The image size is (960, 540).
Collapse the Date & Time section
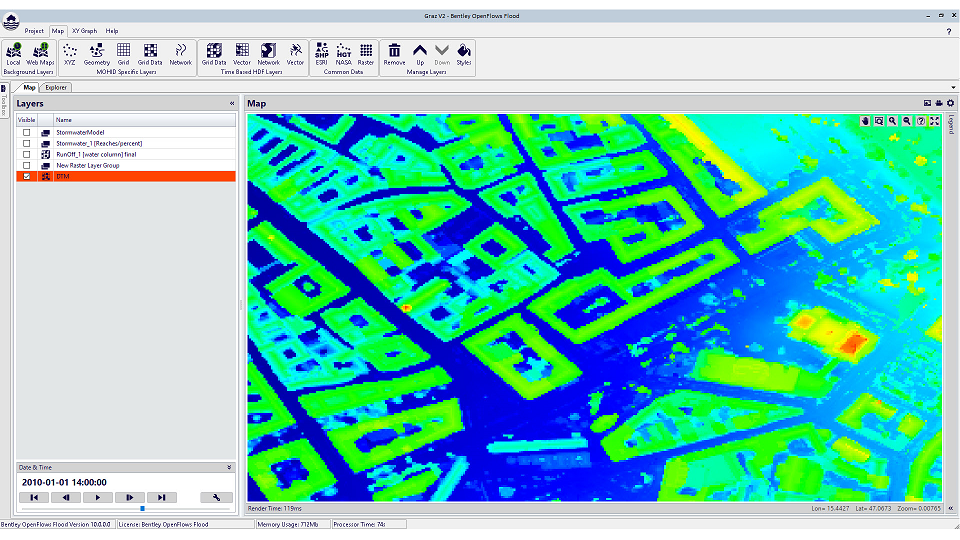click(229, 467)
